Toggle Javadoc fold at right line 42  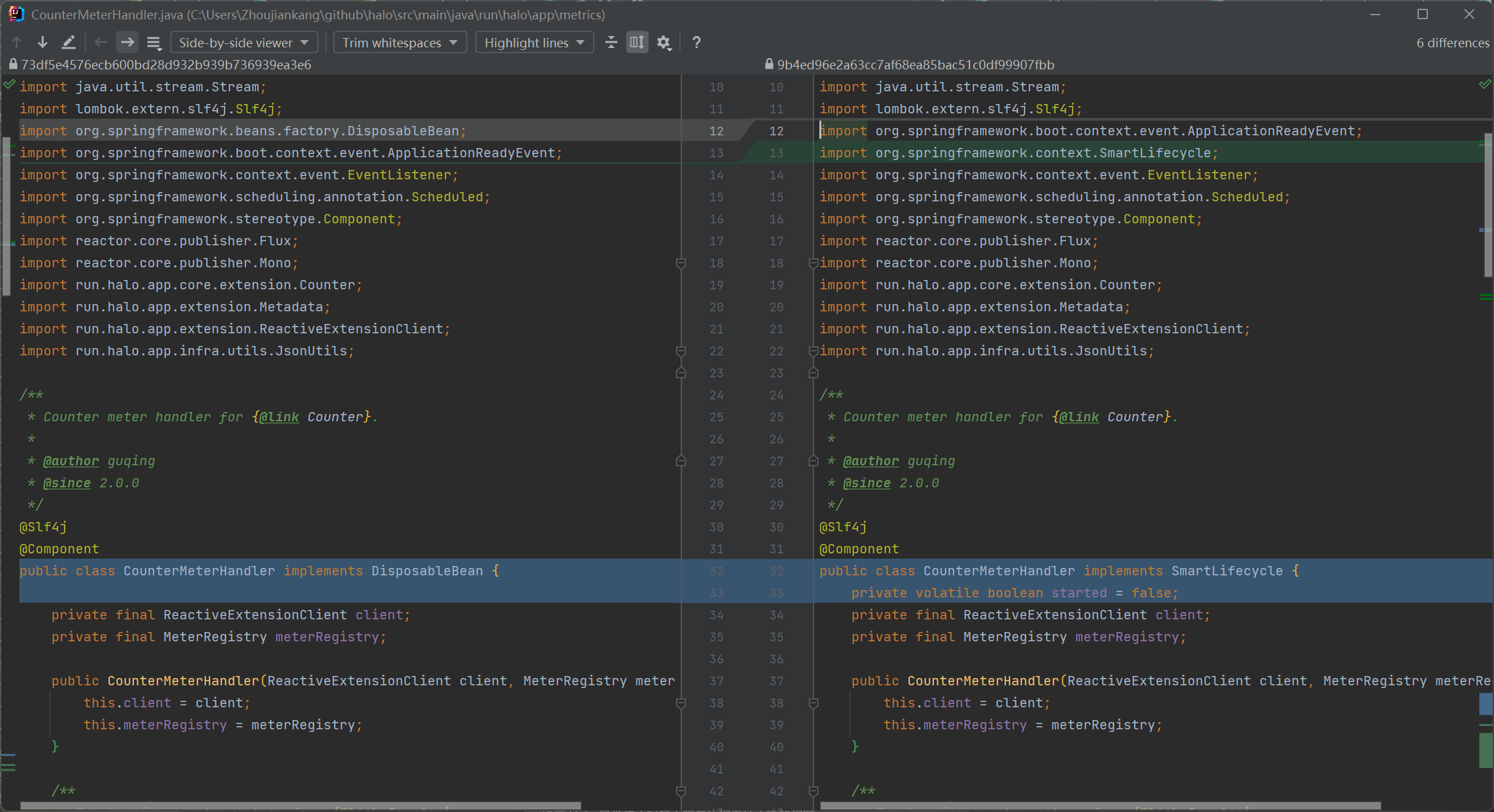813,791
